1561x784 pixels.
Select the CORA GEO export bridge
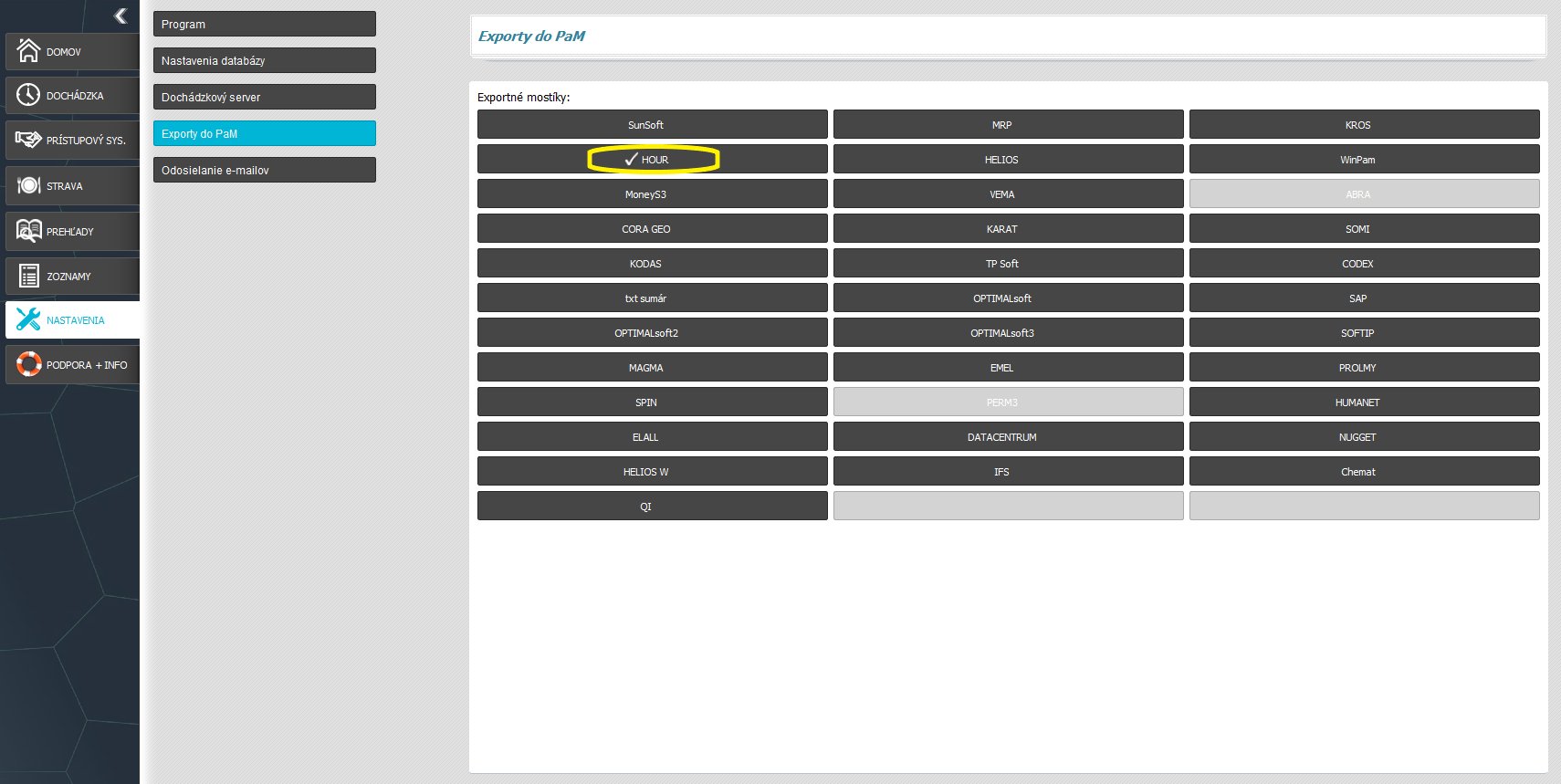[653, 228]
